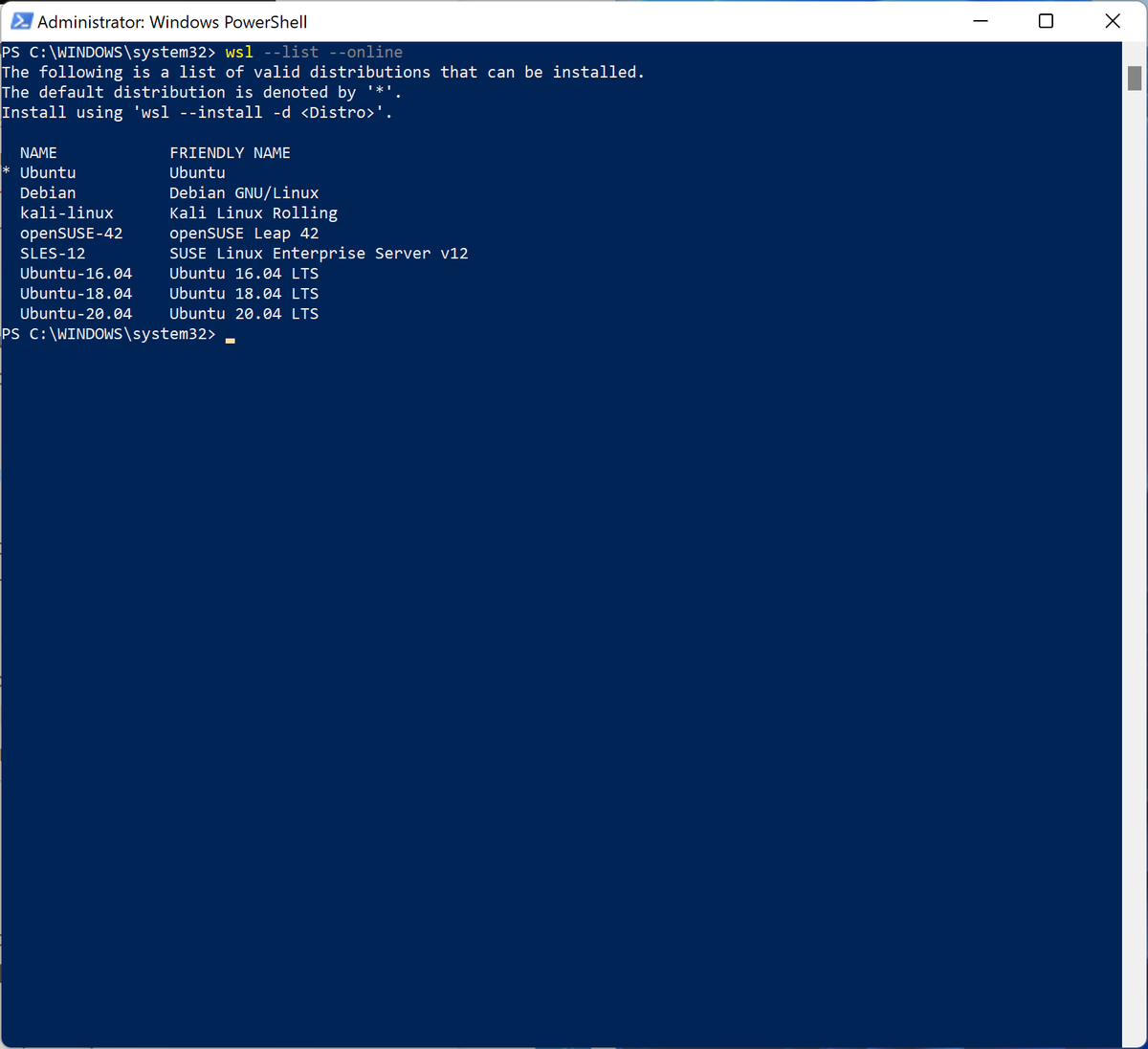This screenshot has width=1148, height=1049.
Task: Select the Ubuntu-18.04 distribution line
Action: click(x=76, y=293)
